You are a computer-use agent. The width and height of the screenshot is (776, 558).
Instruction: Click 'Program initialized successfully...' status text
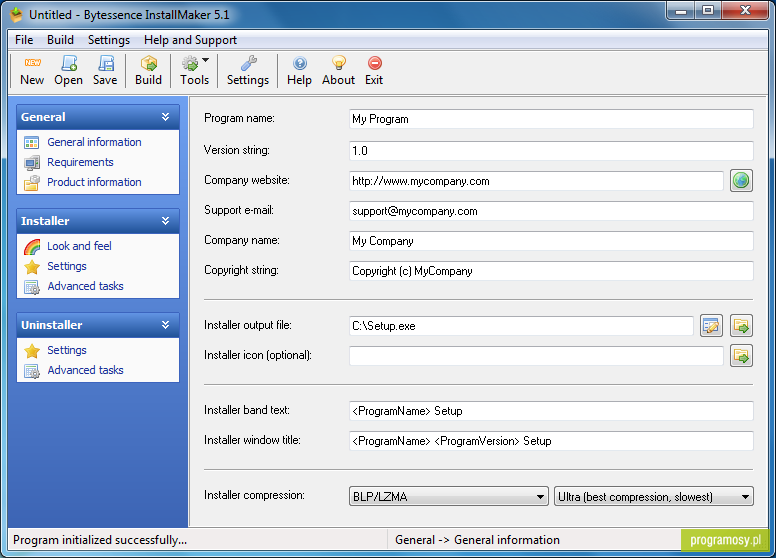tap(100, 540)
